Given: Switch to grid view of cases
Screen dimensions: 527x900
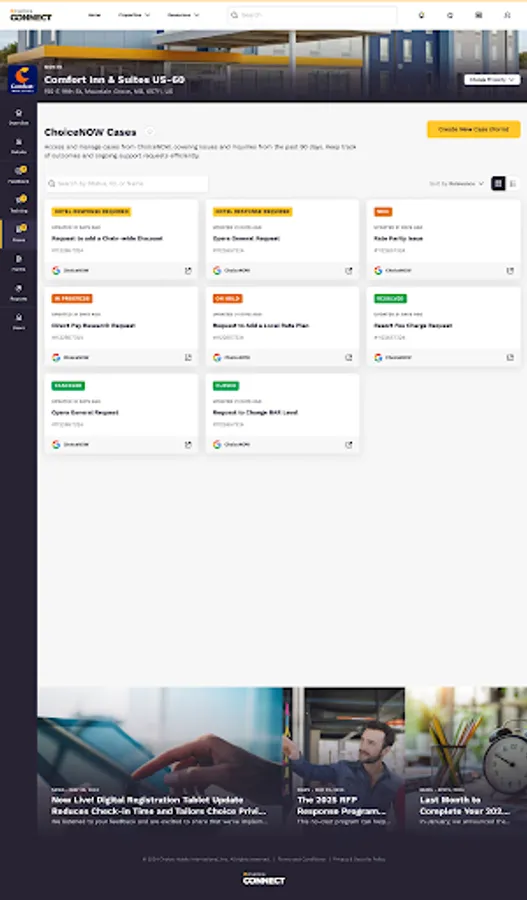Looking at the screenshot, I should [498, 184].
